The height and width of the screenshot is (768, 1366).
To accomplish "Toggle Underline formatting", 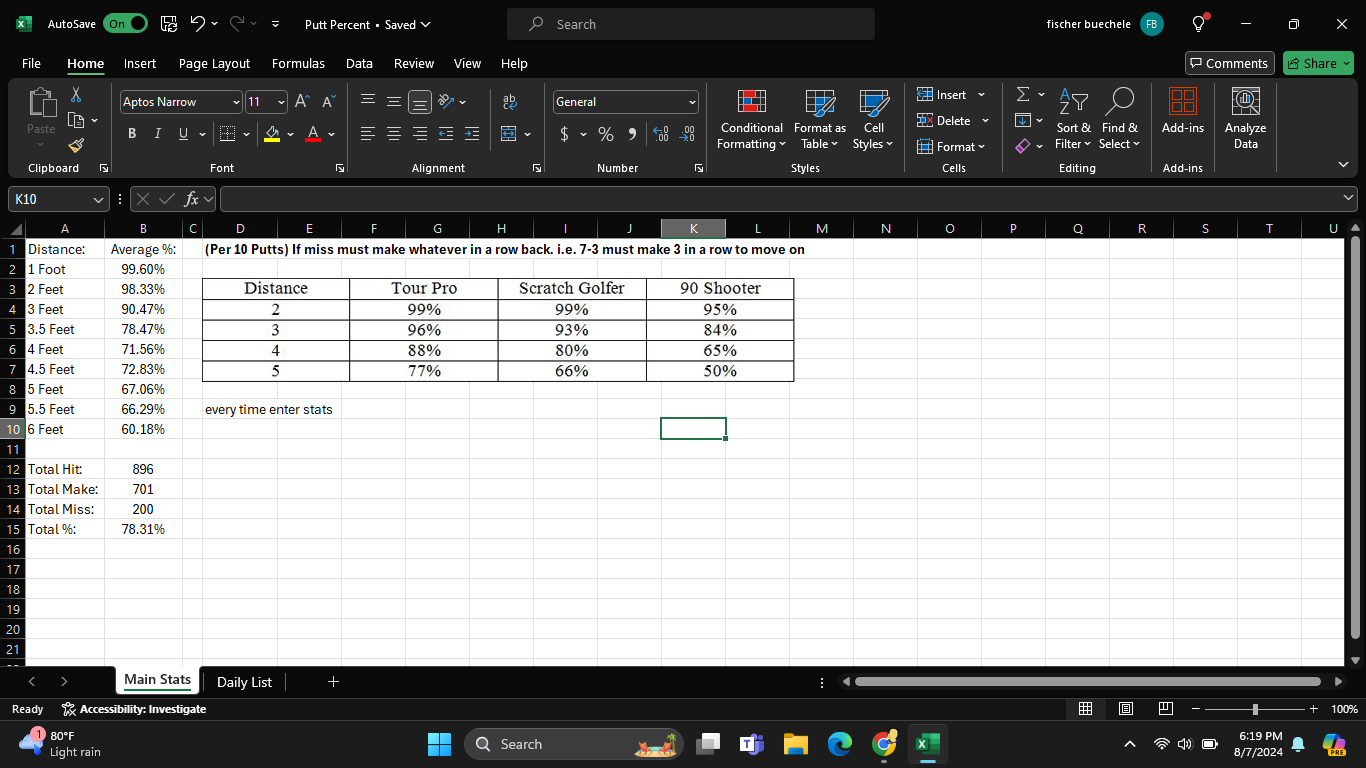I will [183, 133].
